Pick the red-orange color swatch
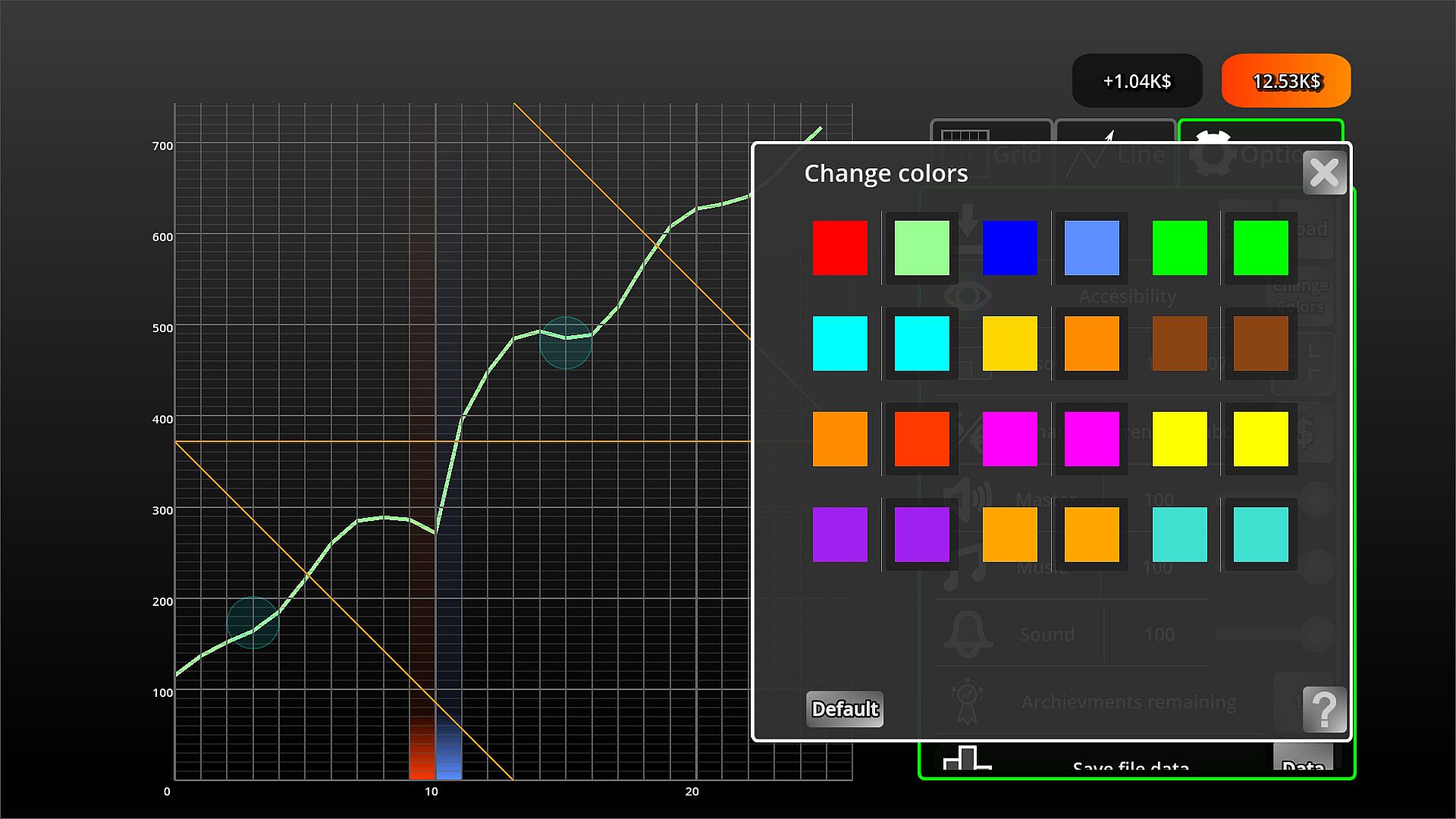The height and width of the screenshot is (819, 1456). point(921,439)
